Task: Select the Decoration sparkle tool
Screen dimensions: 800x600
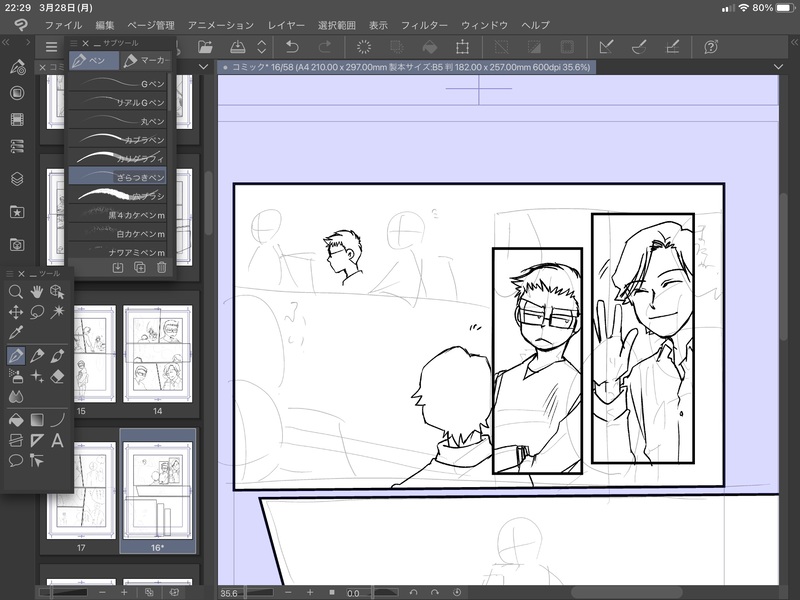Action: pyautogui.click(x=36, y=377)
